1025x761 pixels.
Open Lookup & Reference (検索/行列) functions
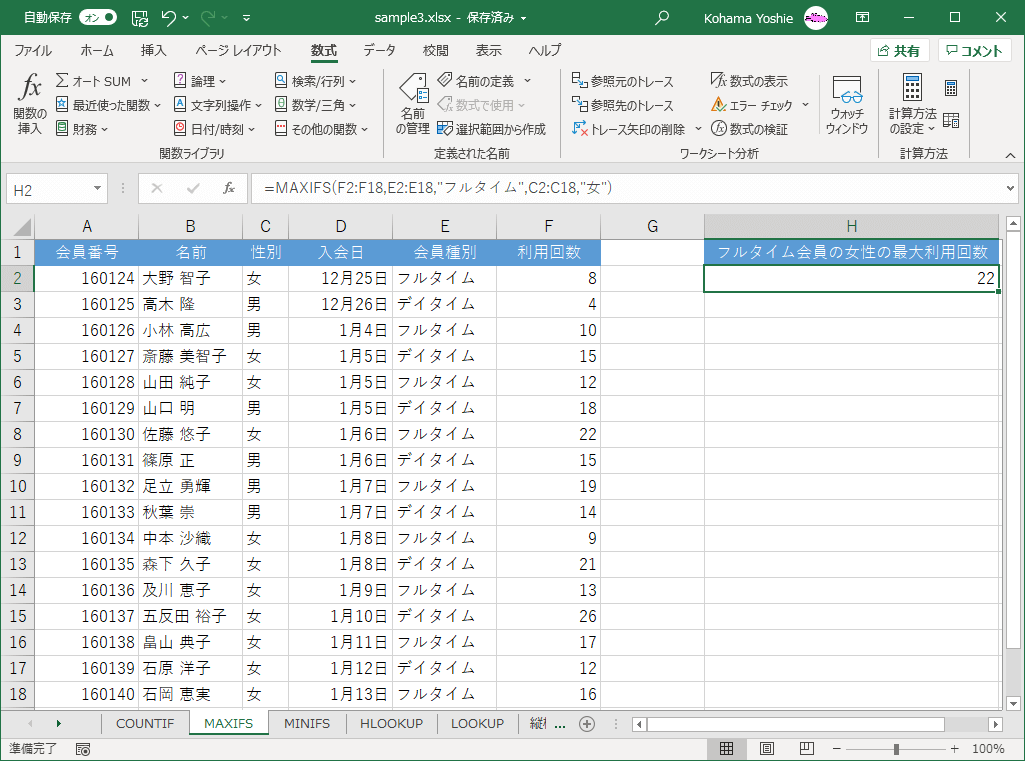click(x=315, y=80)
